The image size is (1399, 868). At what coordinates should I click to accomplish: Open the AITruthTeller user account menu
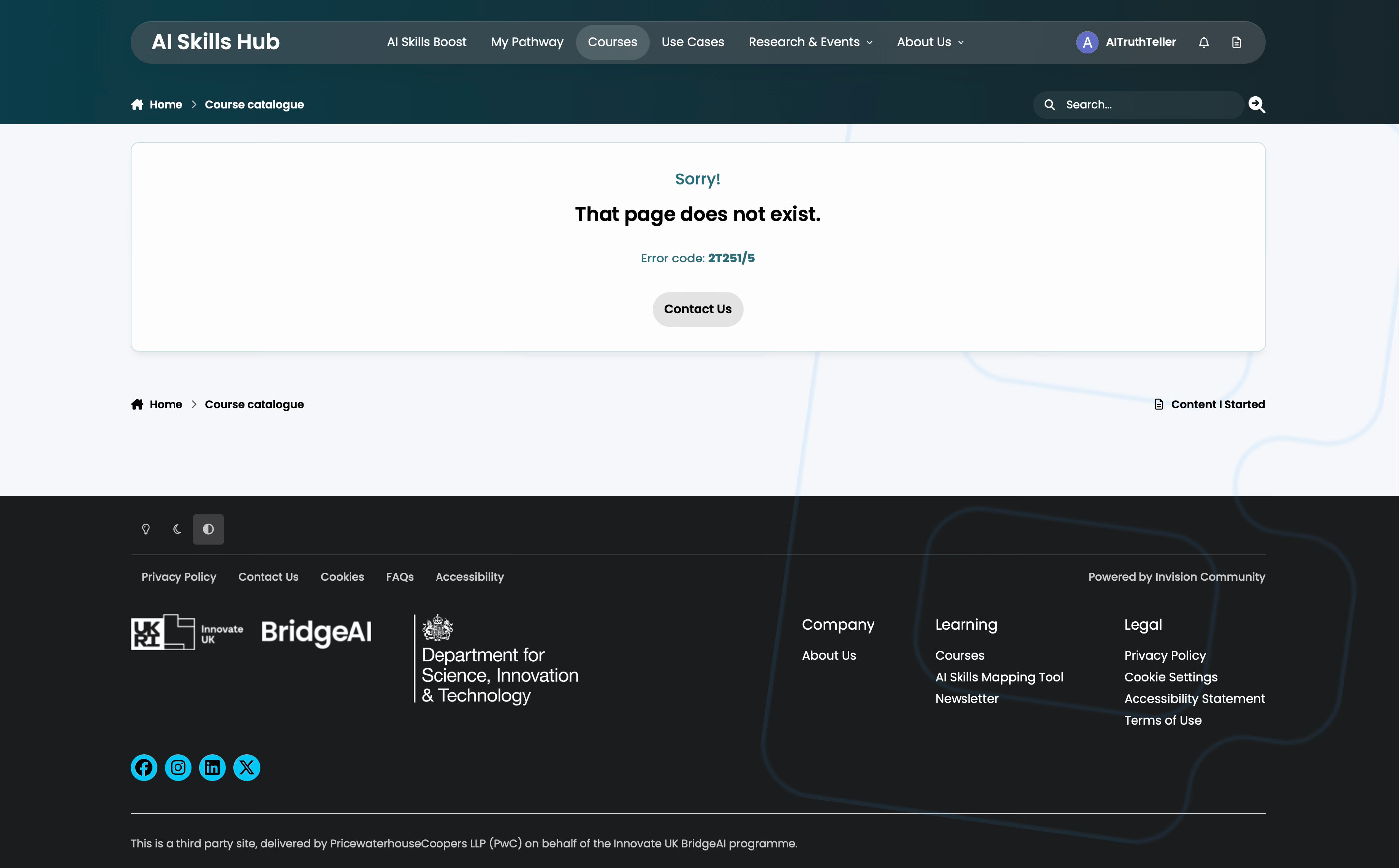pos(1126,42)
